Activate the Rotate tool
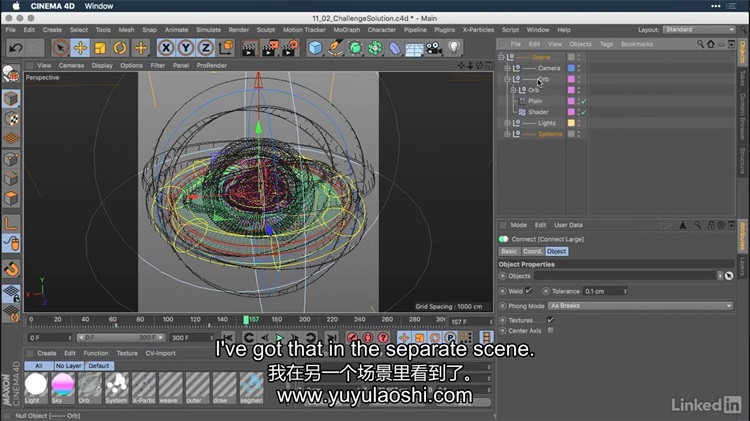750x421 pixels. 120,48
